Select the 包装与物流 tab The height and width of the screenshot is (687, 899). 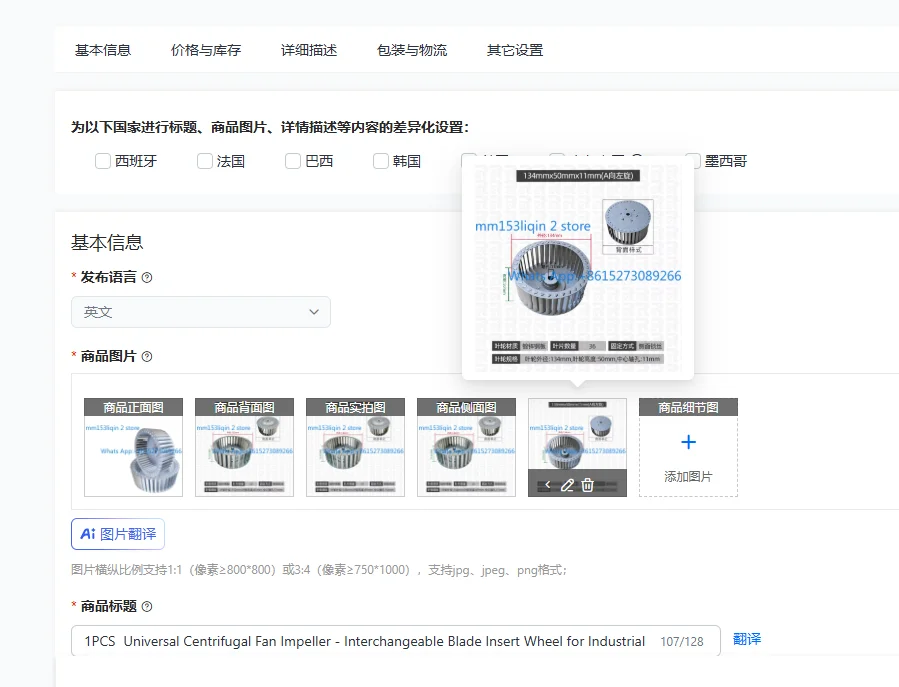pos(412,50)
